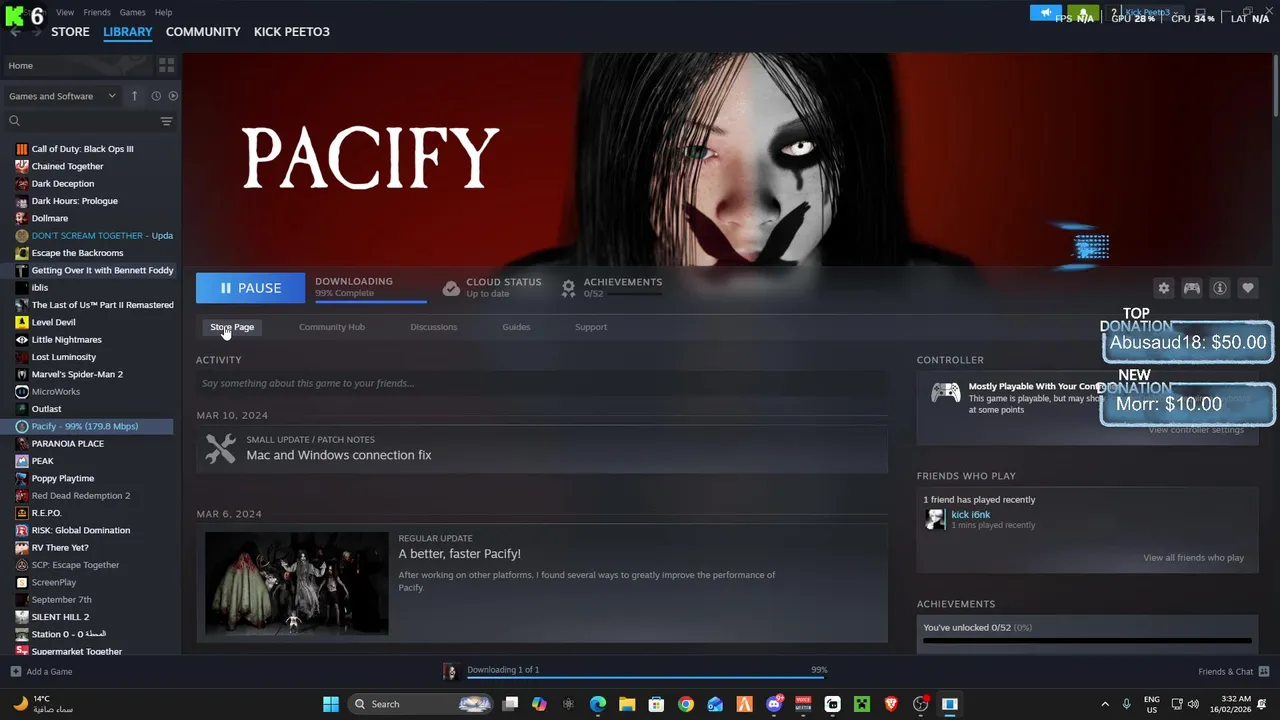The height and width of the screenshot is (720, 1280).
Task: Click the Windows Start button
Action: pyautogui.click(x=331, y=704)
